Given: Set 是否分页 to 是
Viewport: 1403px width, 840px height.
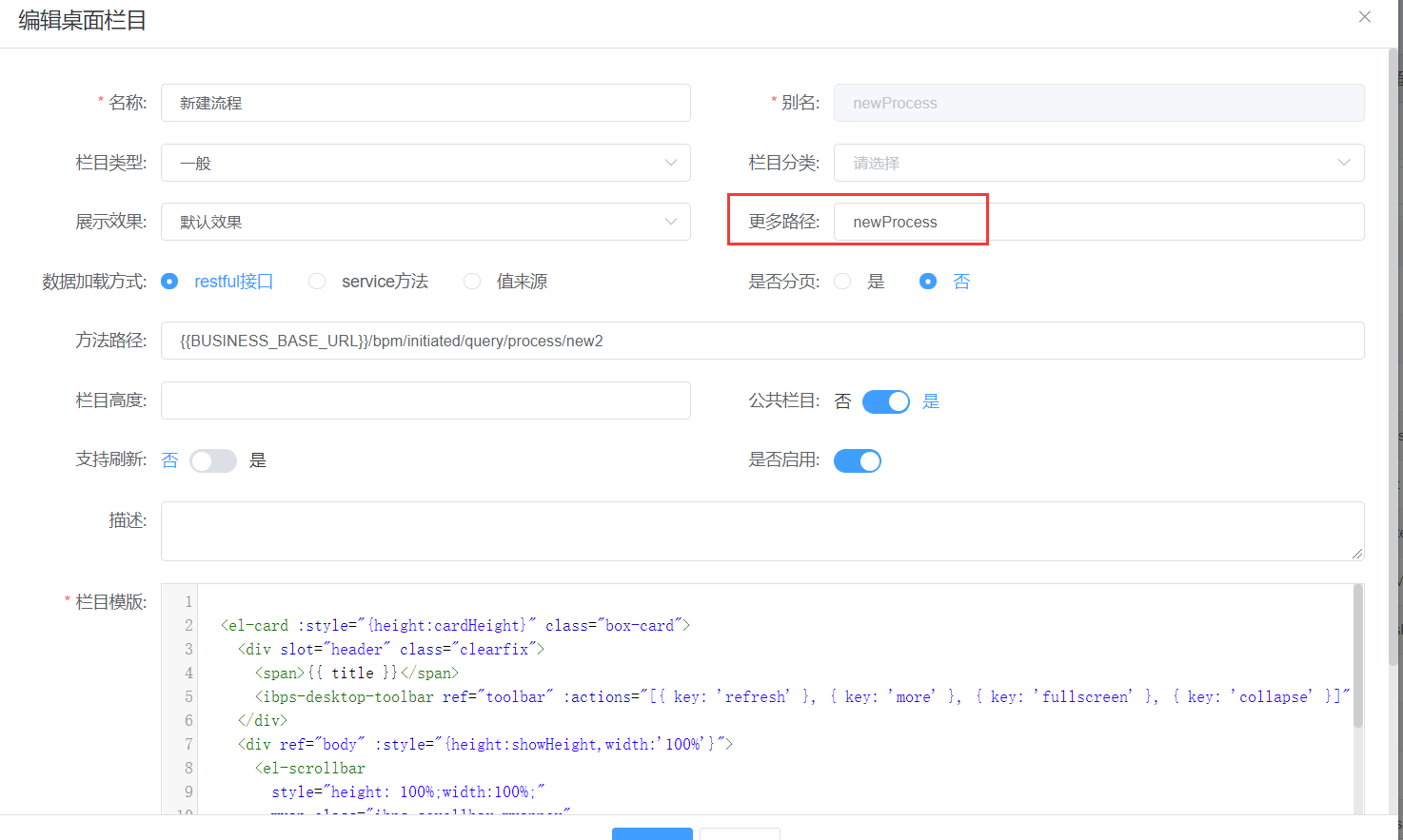Looking at the screenshot, I should tap(842, 282).
